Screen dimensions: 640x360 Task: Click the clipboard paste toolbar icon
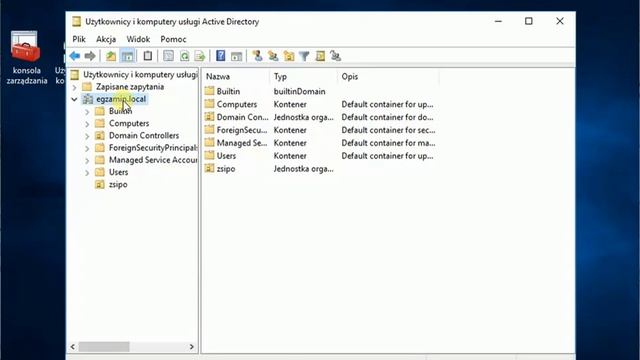147,56
